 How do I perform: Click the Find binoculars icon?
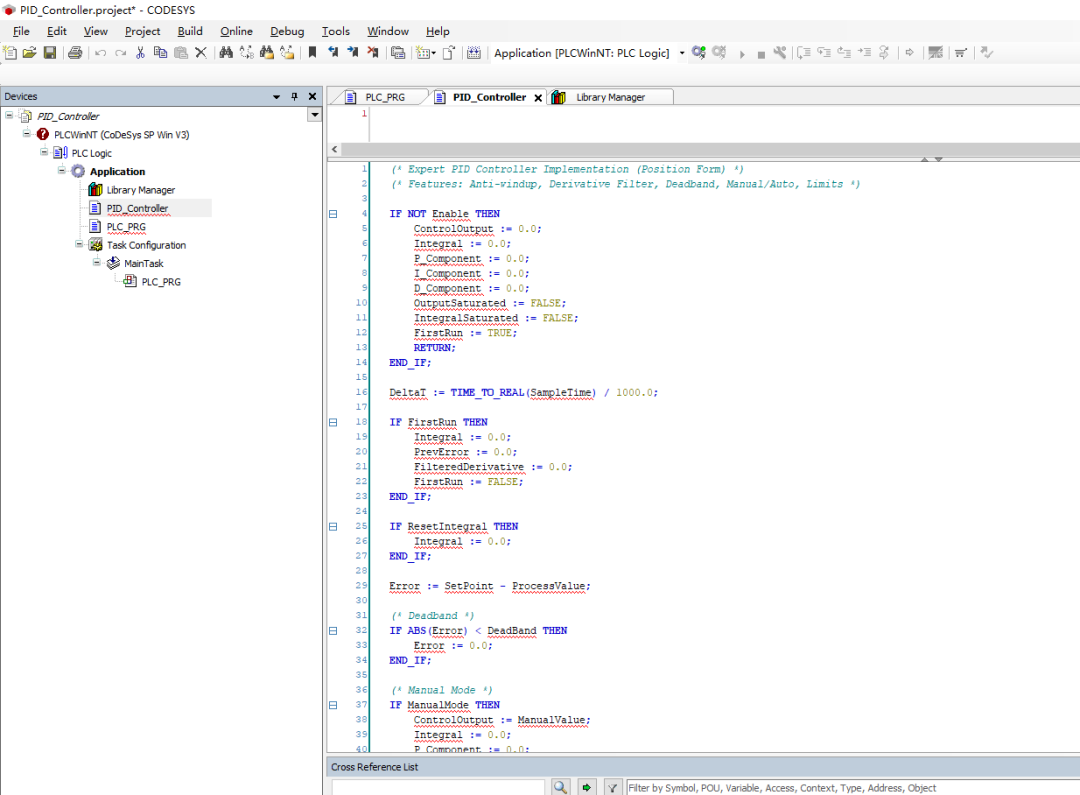pos(226,53)
